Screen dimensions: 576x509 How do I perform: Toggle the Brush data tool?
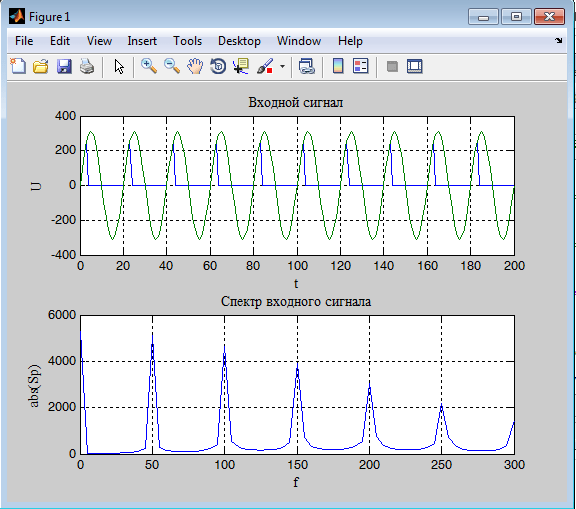(265, 66)
